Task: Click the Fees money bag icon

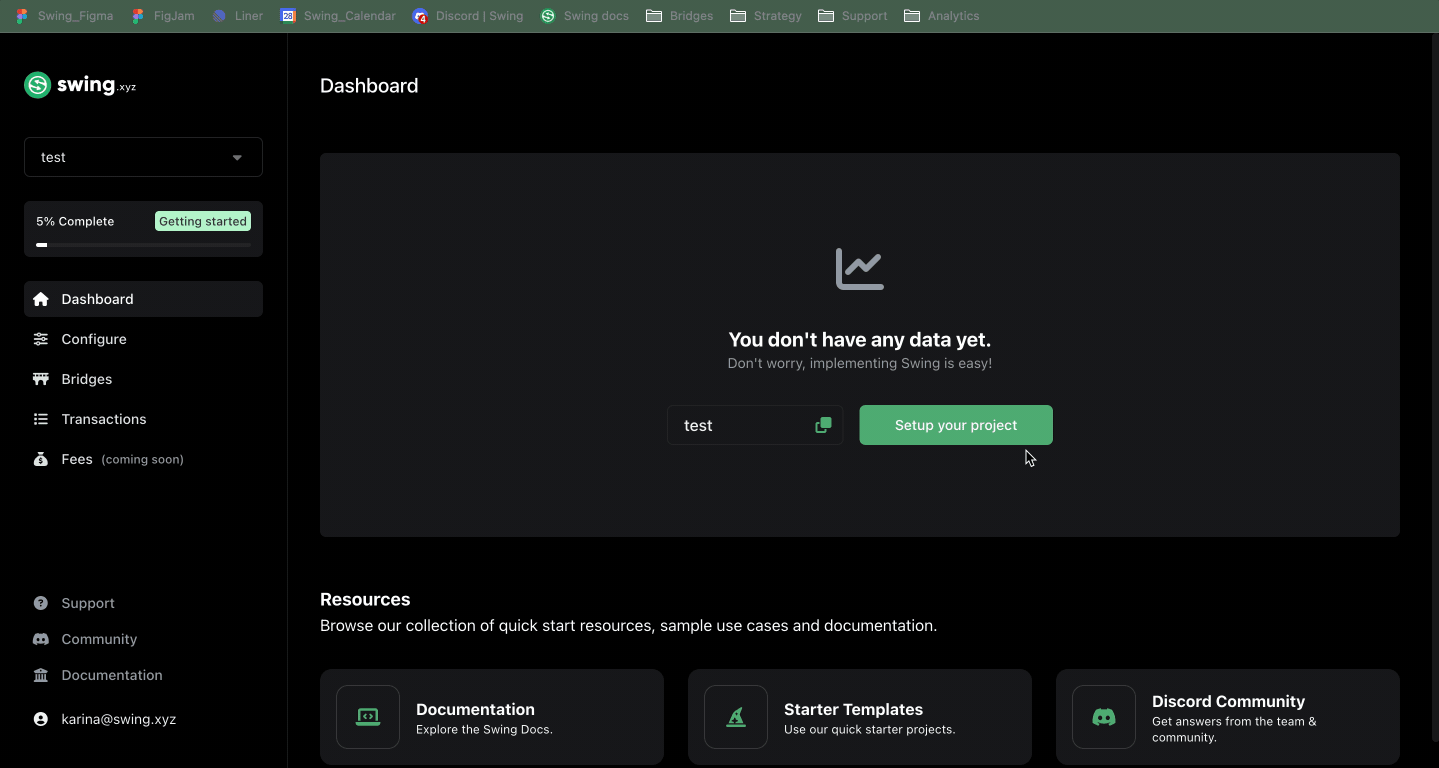Action: pos(41,459)
